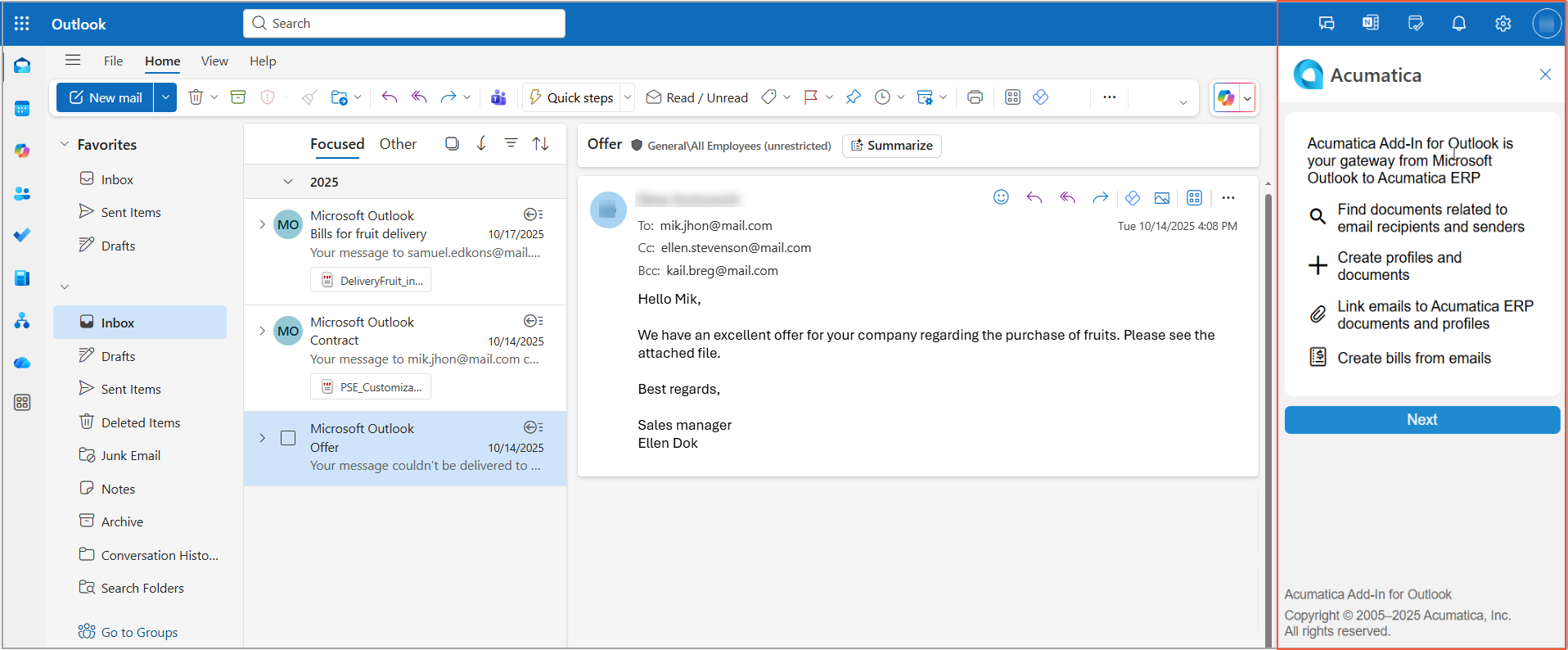Open the chat icon in the header
The height and width of the screenshot is (650, 1568).
[x=1327, y=24]
